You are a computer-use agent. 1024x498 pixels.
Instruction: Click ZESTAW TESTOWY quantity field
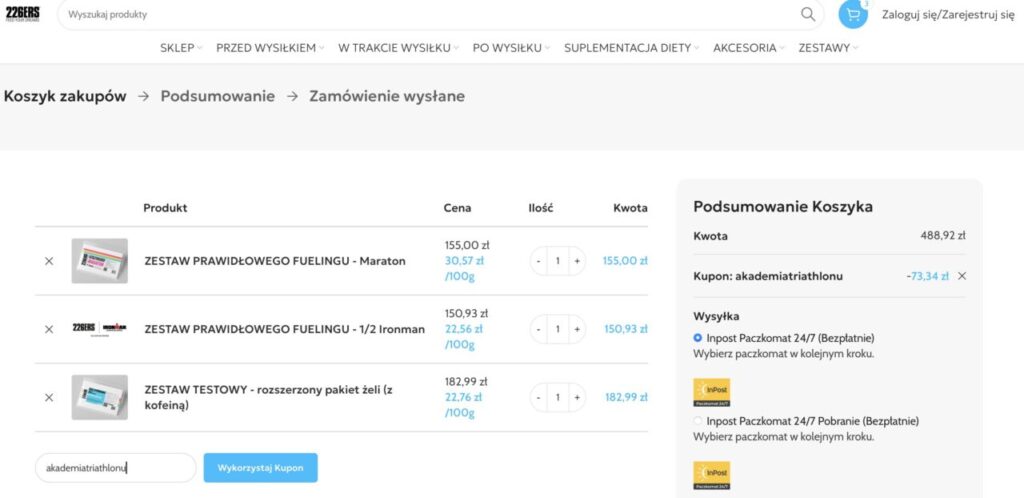tap(558, 397)
